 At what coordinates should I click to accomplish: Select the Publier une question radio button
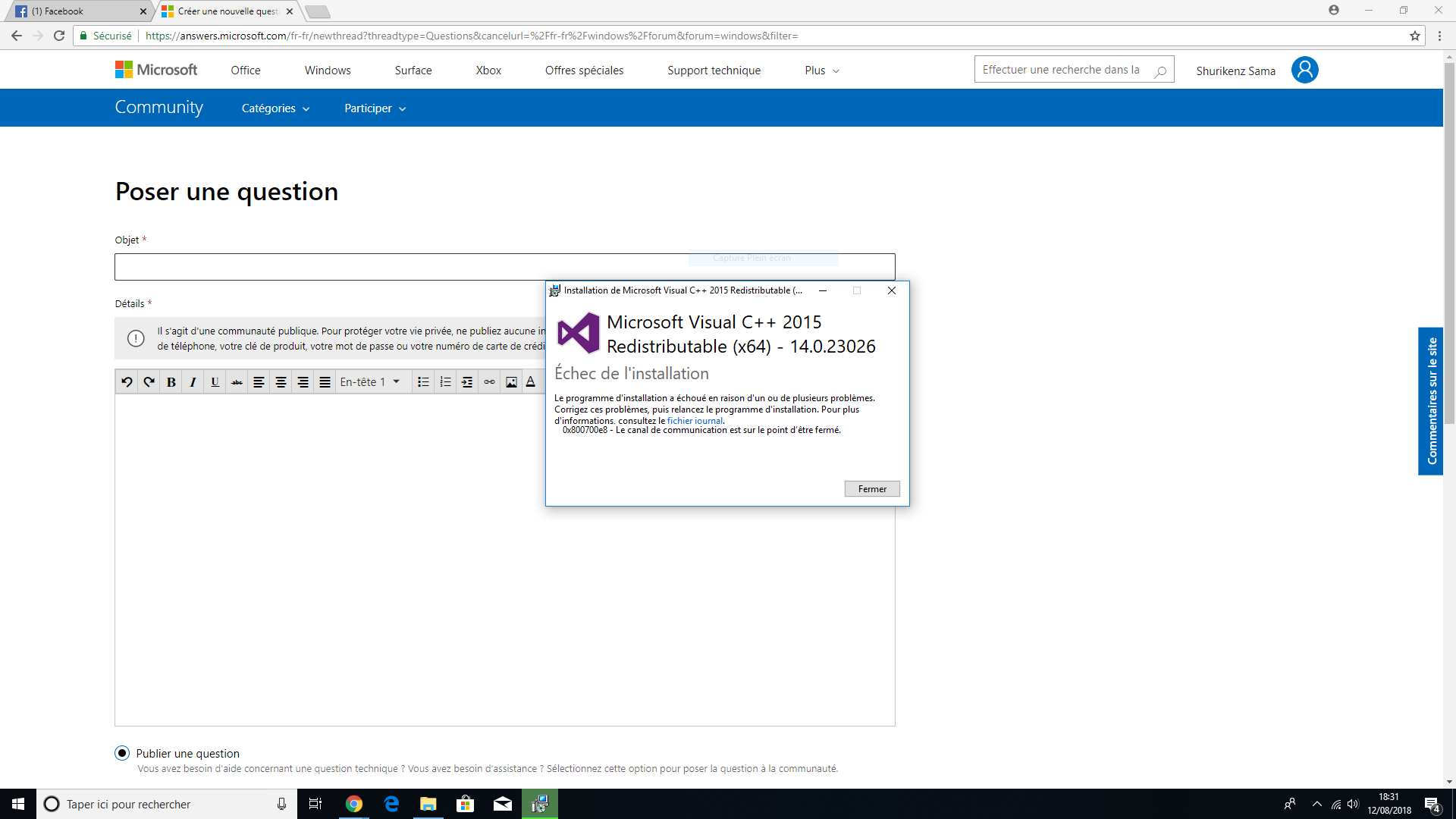(x=122, y=753)
